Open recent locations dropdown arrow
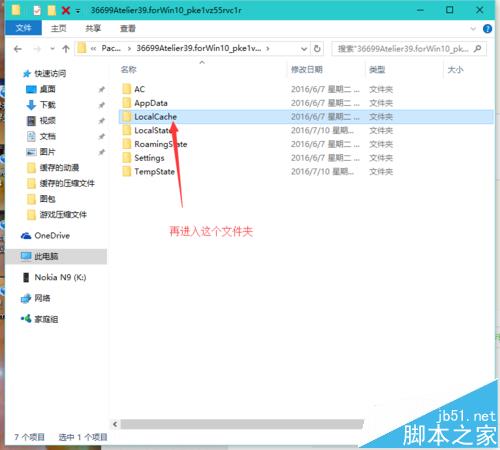 [52, 49]
